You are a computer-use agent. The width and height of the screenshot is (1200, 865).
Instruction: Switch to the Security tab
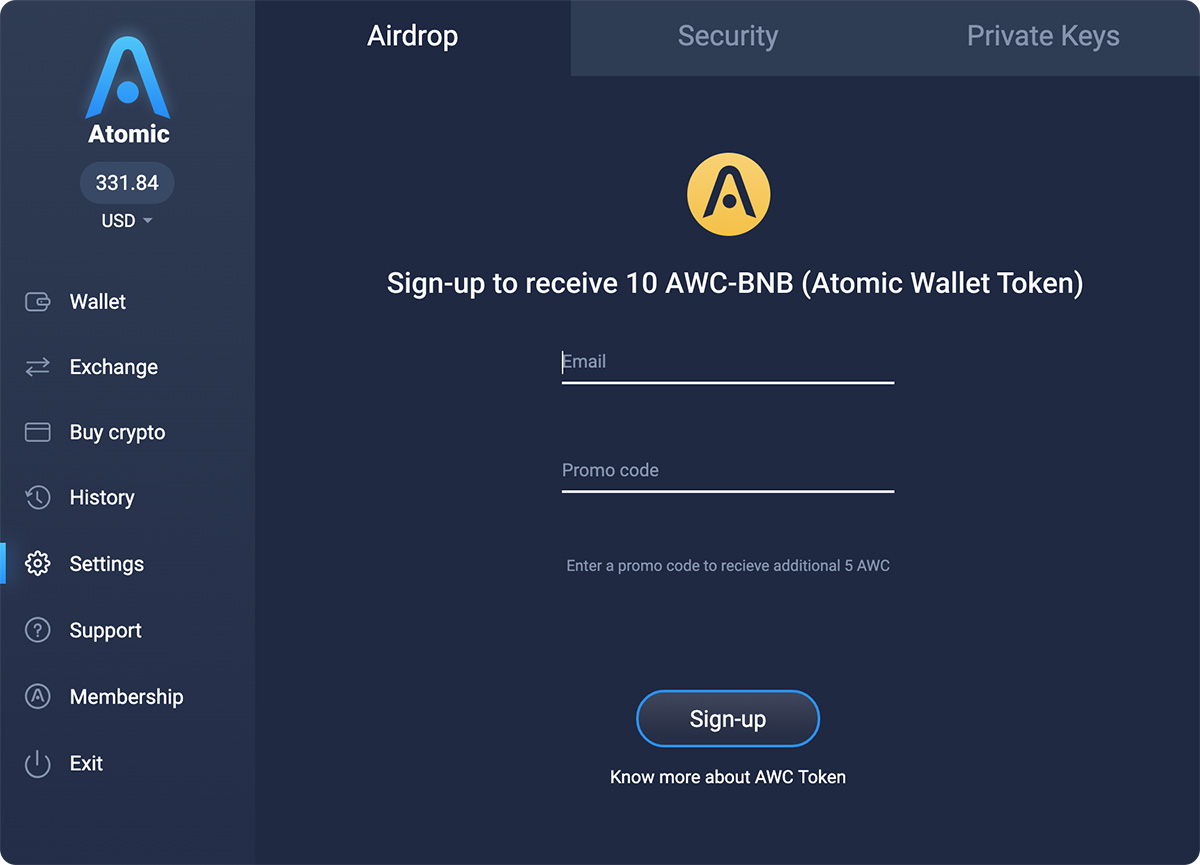728,36
